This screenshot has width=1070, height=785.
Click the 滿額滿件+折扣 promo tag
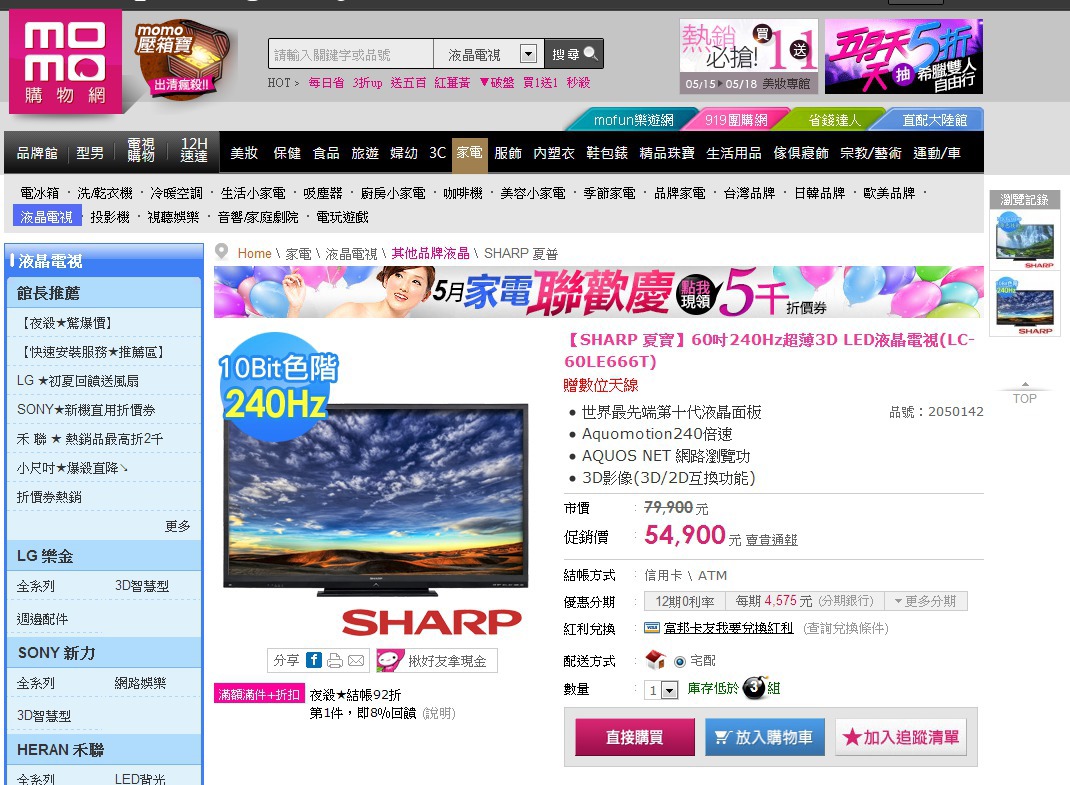pos(259,694)
